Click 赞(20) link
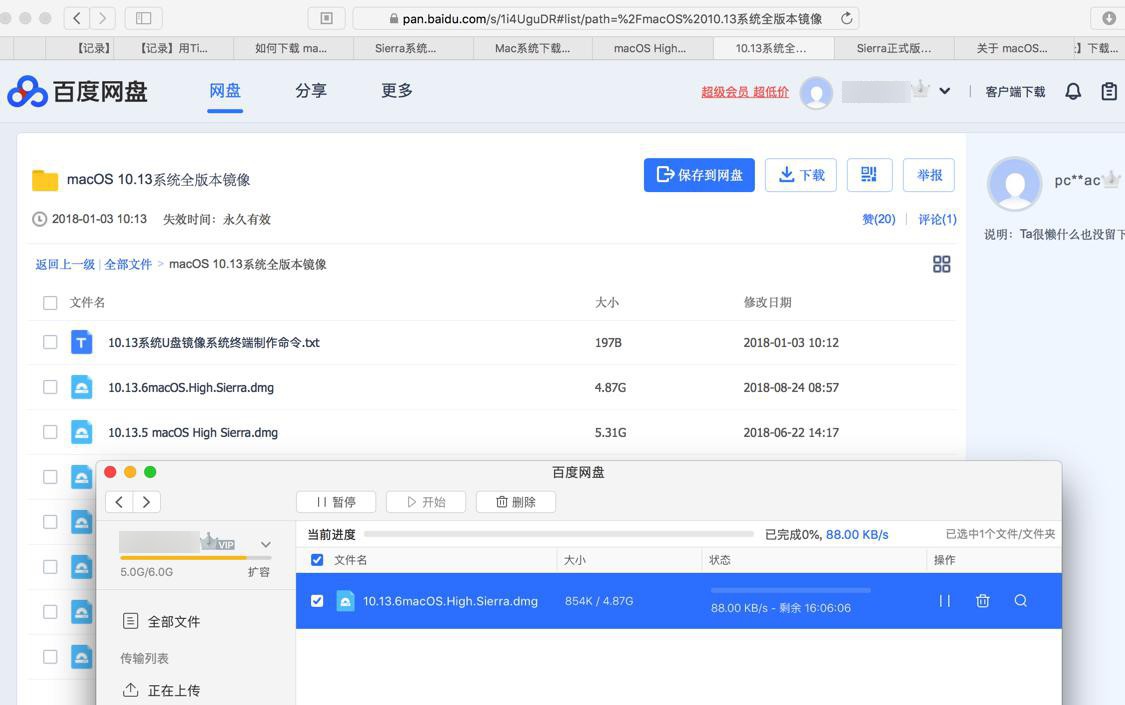The image size is (1125, 705). click(x=879, y=219)
